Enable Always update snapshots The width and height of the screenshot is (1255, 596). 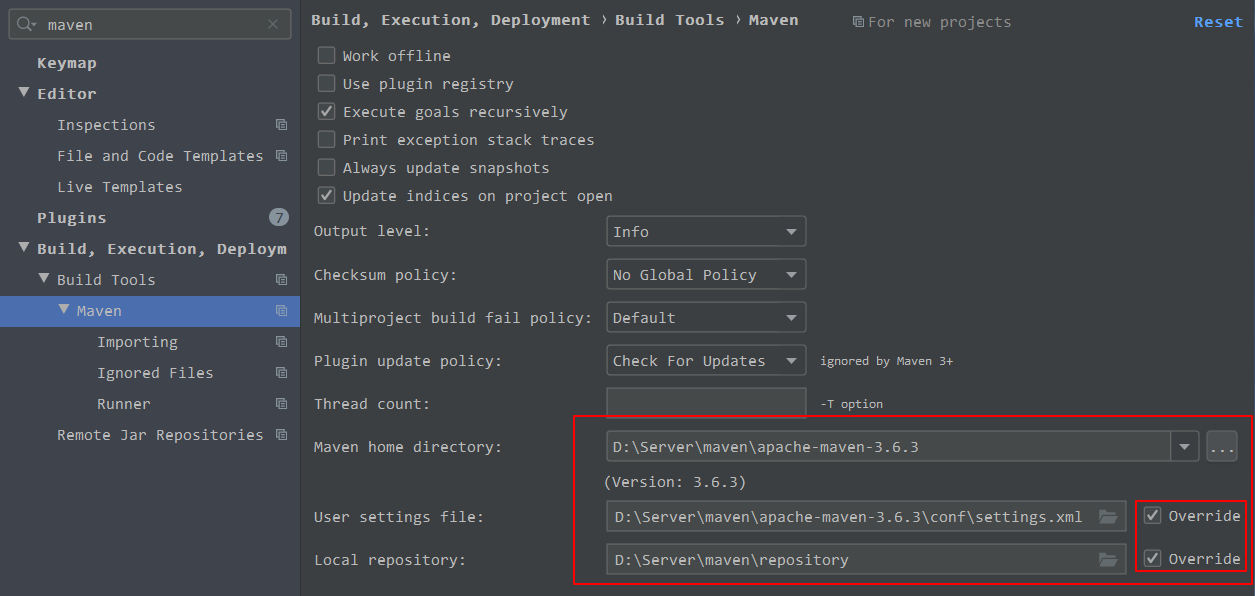click(326, 168)
